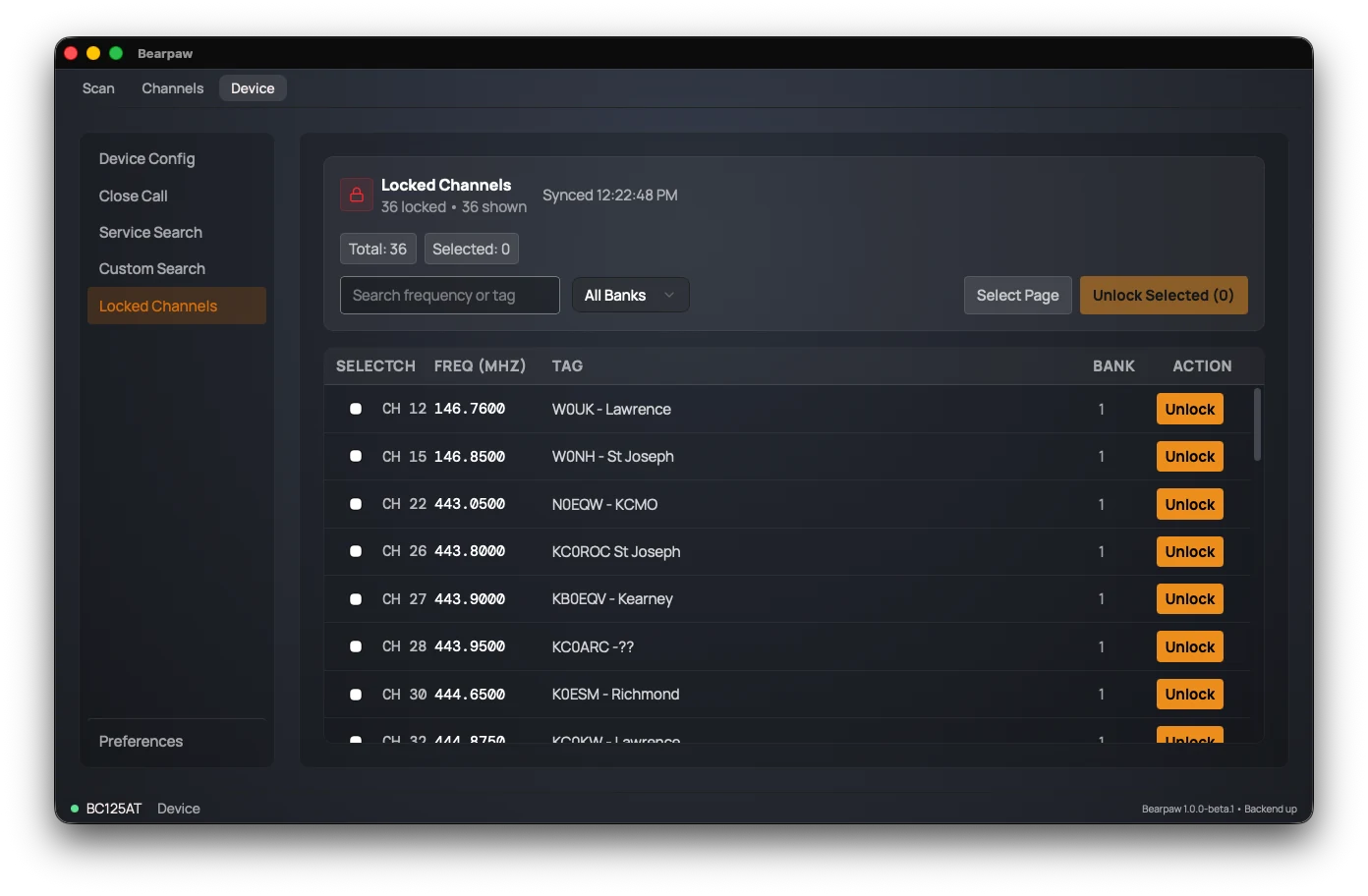This screenshot has height=896, width=1368.
Task: Switch to the Channels tab
Action: point(173,88)
